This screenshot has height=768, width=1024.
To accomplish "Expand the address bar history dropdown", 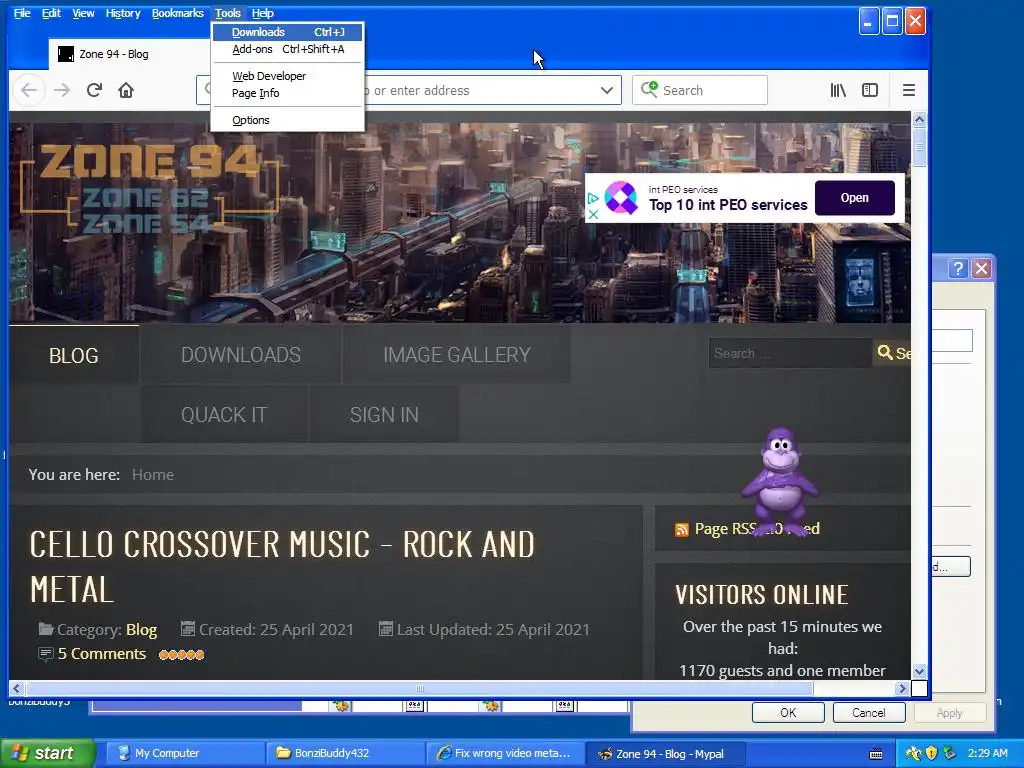I will click(x=607, y=90).
